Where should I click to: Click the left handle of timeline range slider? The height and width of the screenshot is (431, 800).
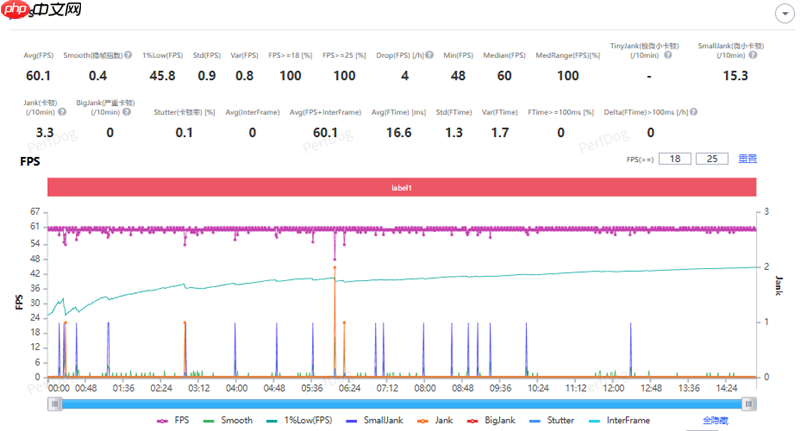point(54,403)
